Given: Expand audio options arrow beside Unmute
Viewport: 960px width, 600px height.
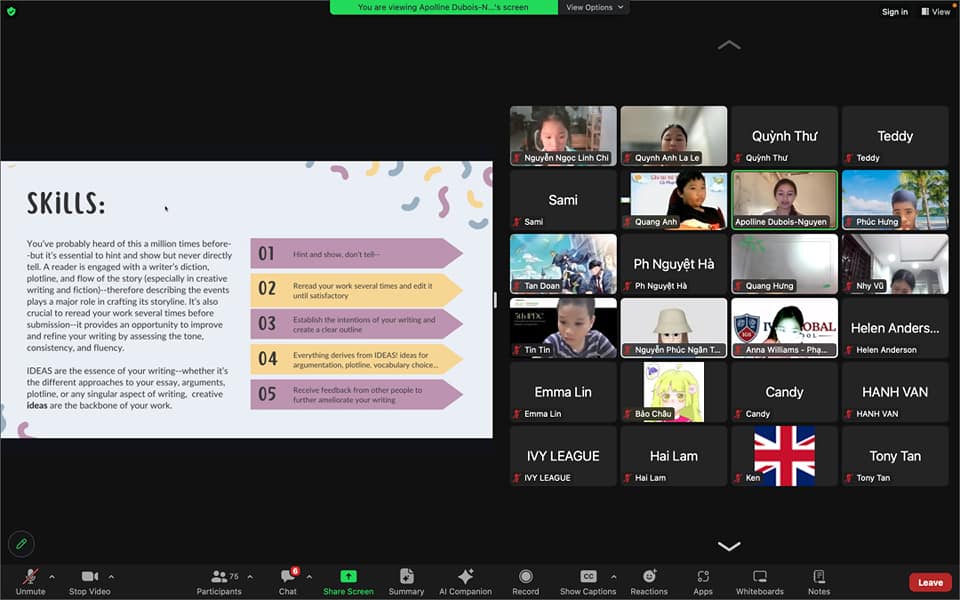Looking at the screenshot, I should (52, 577).
